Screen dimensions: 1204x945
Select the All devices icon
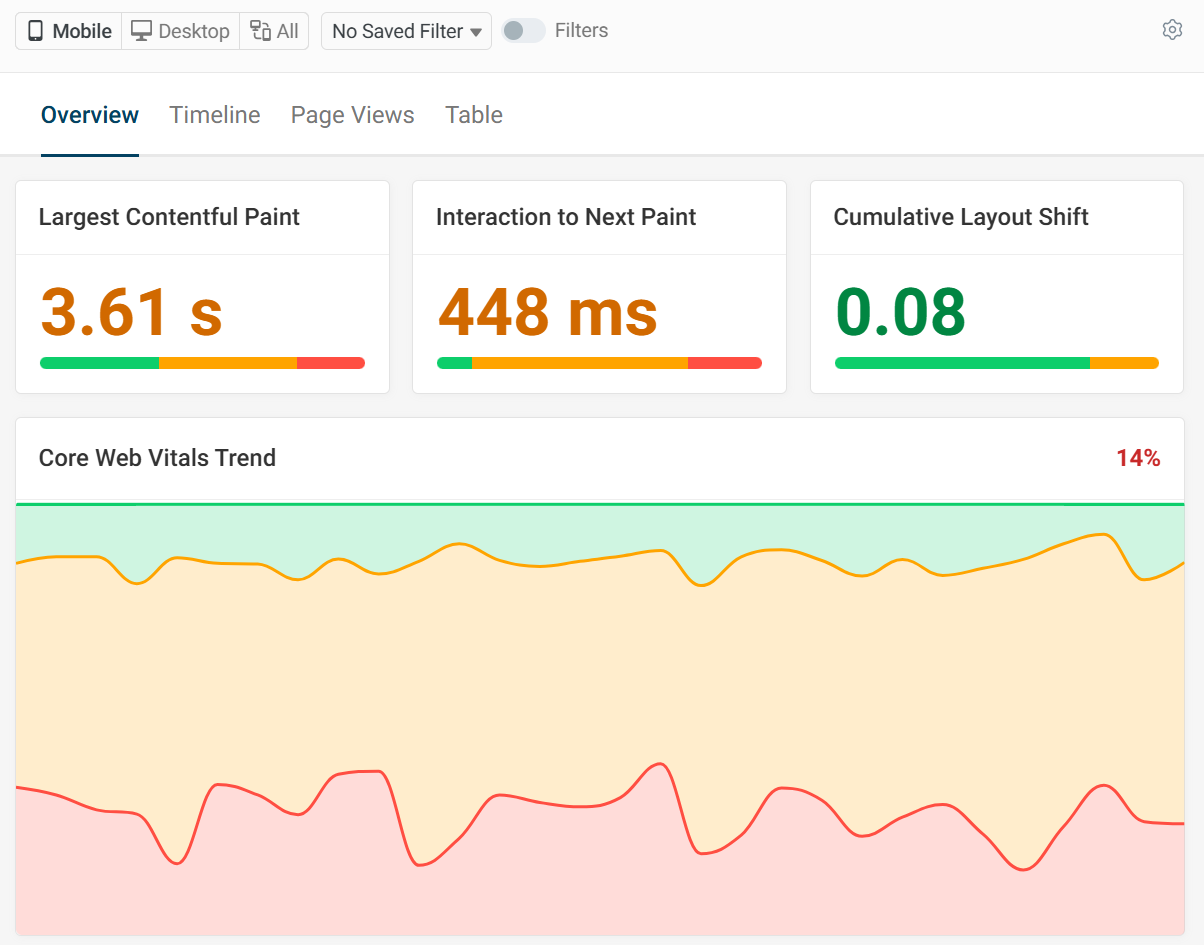pyautogui.click(x=258, y=31)
